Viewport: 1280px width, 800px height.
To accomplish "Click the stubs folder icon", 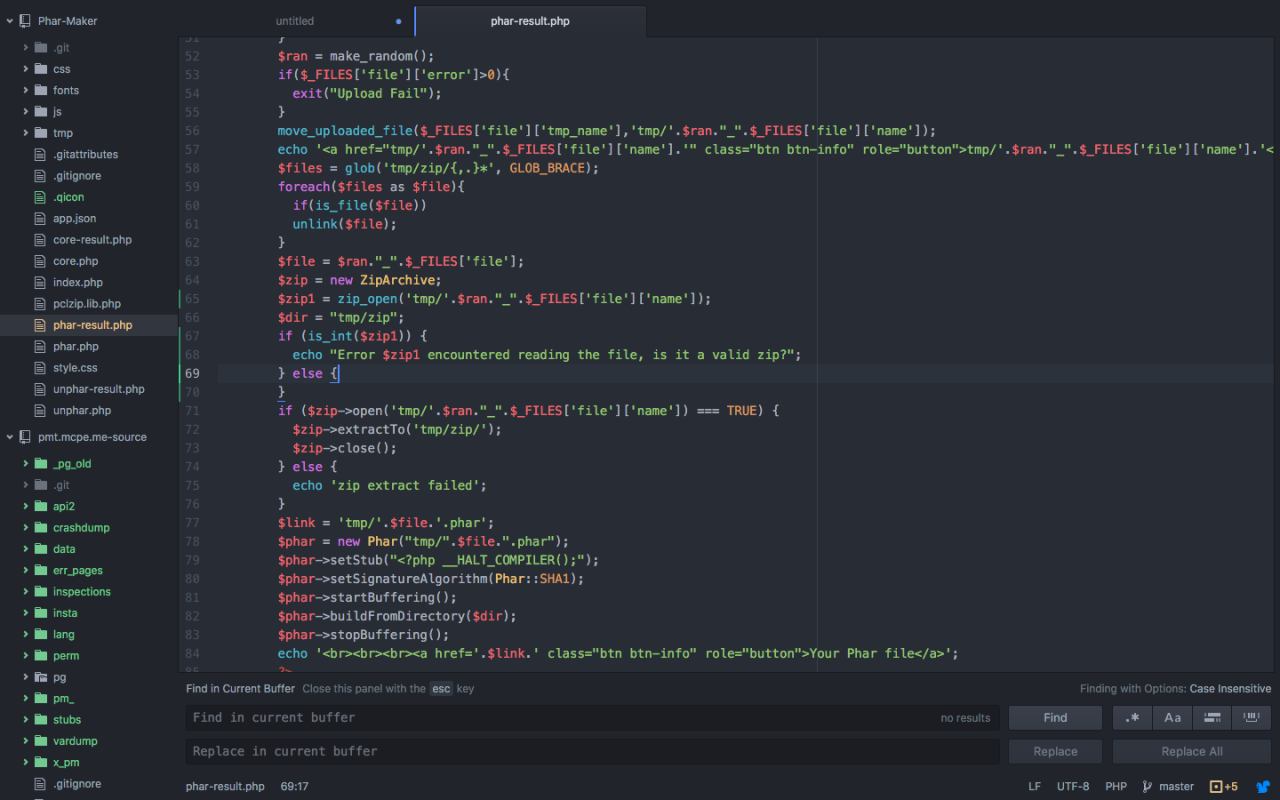I will click(x=41, y=719).
